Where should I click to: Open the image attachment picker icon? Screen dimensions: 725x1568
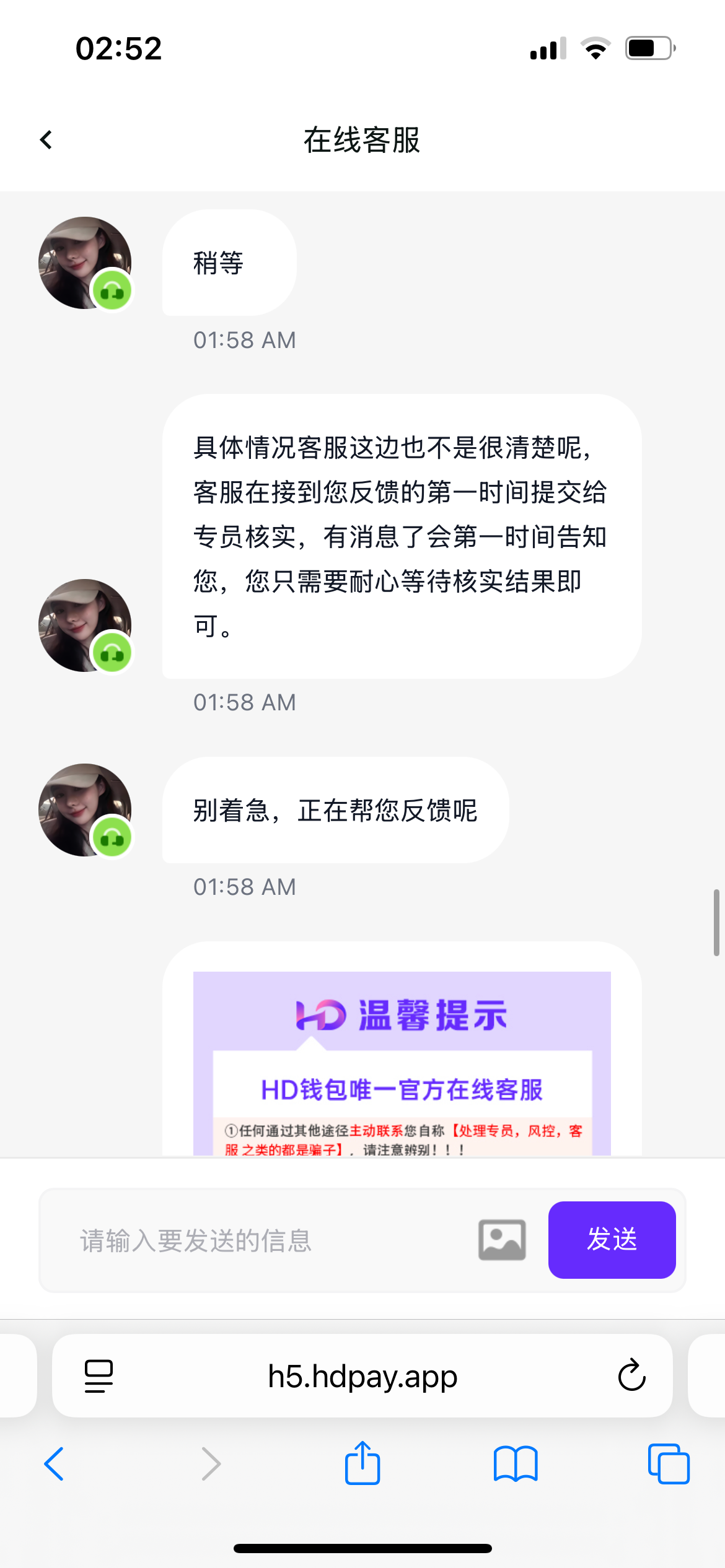[502, 1240]
